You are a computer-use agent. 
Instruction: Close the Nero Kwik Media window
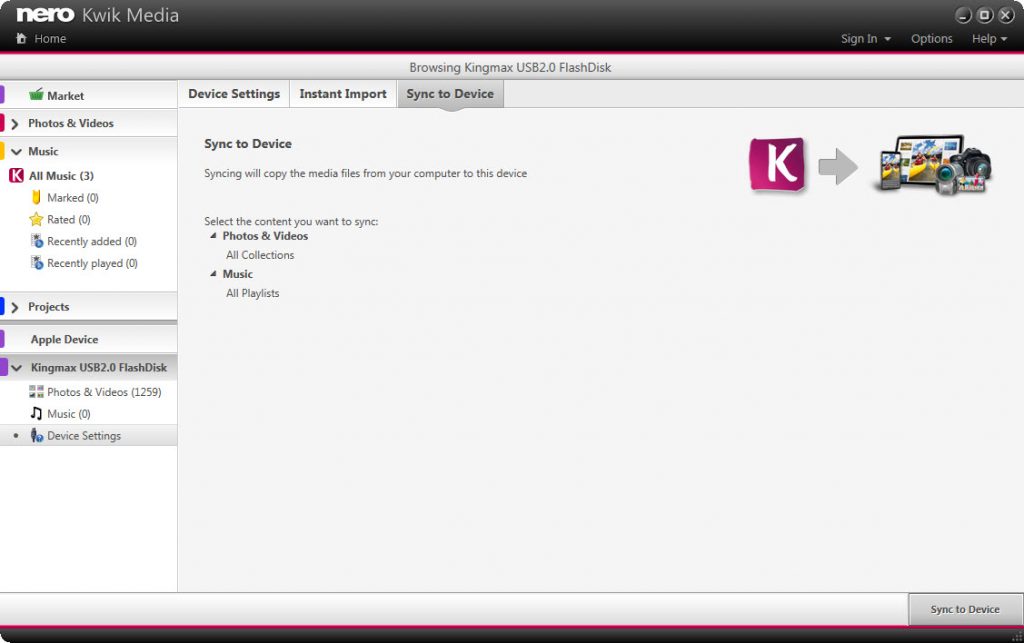[x=1006, y=15]
